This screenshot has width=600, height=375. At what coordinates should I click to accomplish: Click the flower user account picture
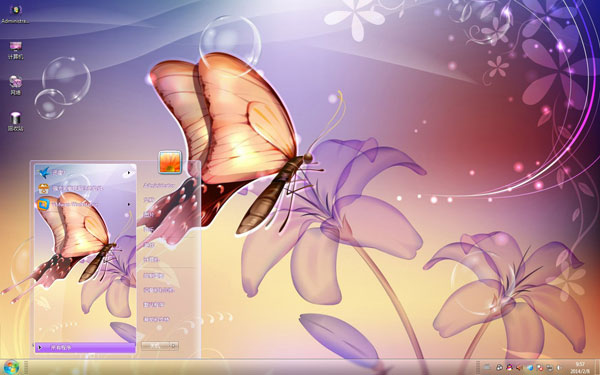(170, 162)
